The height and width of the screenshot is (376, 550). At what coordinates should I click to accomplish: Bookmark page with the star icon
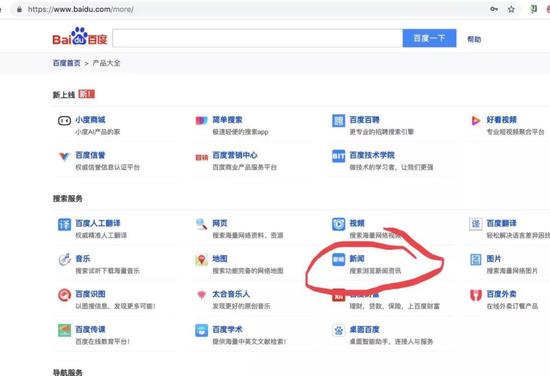511,9
